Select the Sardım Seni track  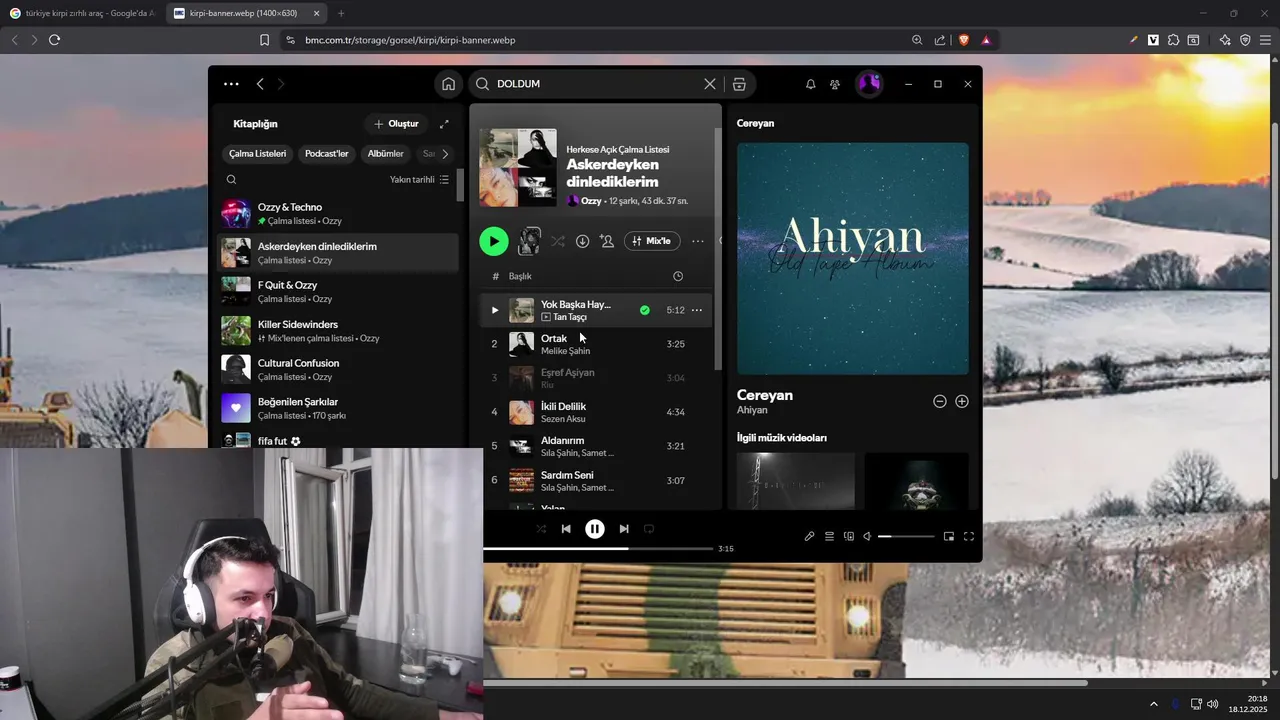click(x=596, y=480)
